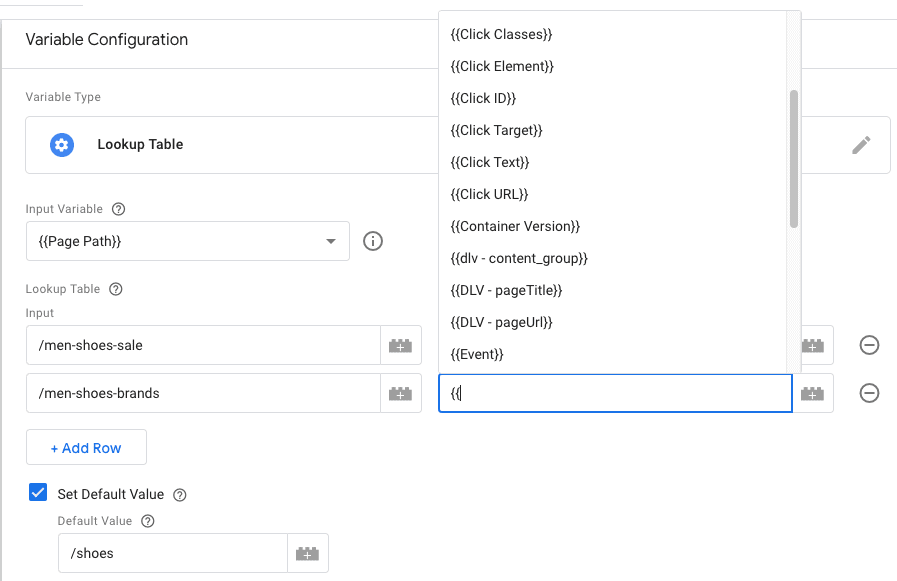Select {{Click URL}} suggestion entry
This screenshot has width=897, height=581.
pyautogui.click(x=487, y=193)
